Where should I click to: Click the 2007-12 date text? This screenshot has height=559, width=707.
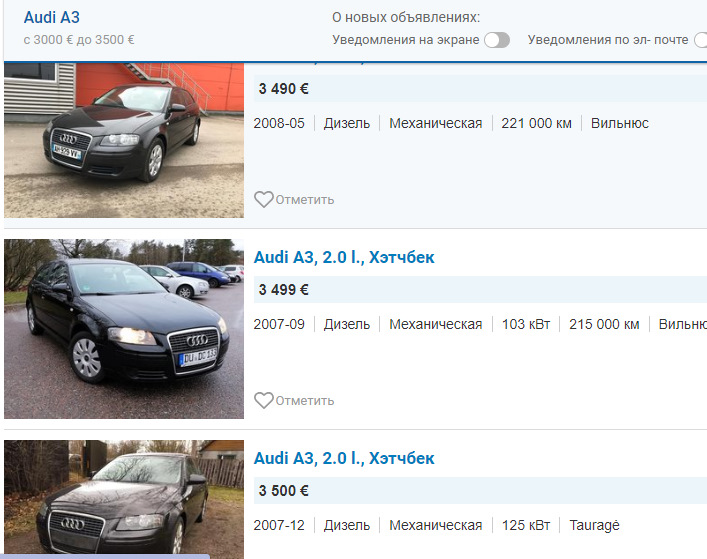point(279,526)
